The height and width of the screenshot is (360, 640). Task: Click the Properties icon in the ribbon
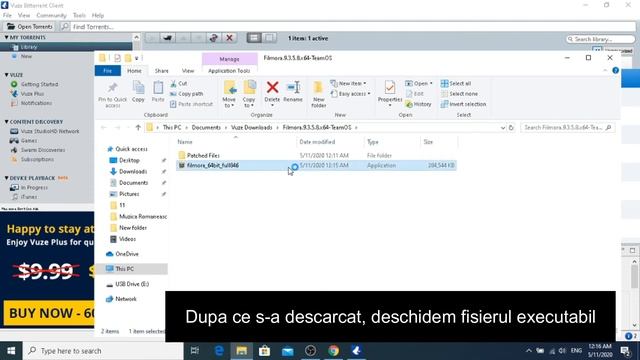[x=390, y=87]
